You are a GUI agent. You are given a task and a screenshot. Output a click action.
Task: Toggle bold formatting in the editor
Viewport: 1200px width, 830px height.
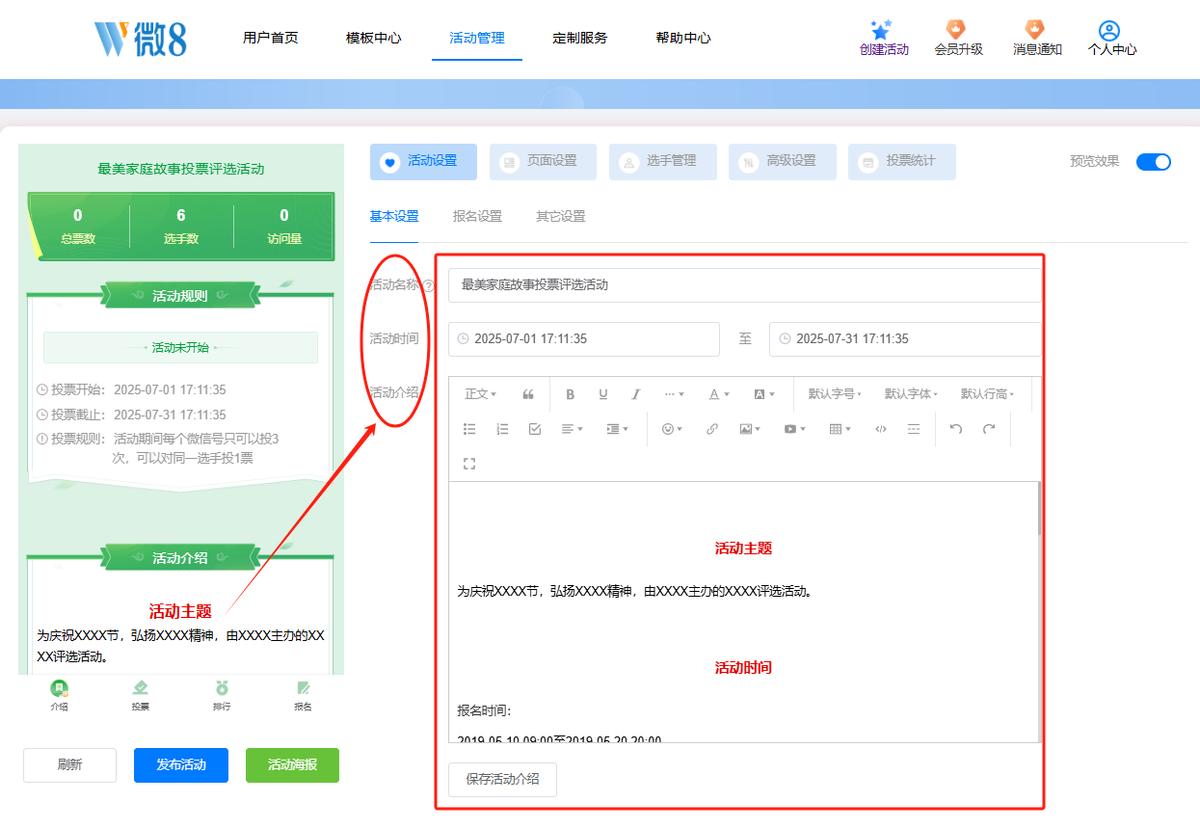(571, 394)
